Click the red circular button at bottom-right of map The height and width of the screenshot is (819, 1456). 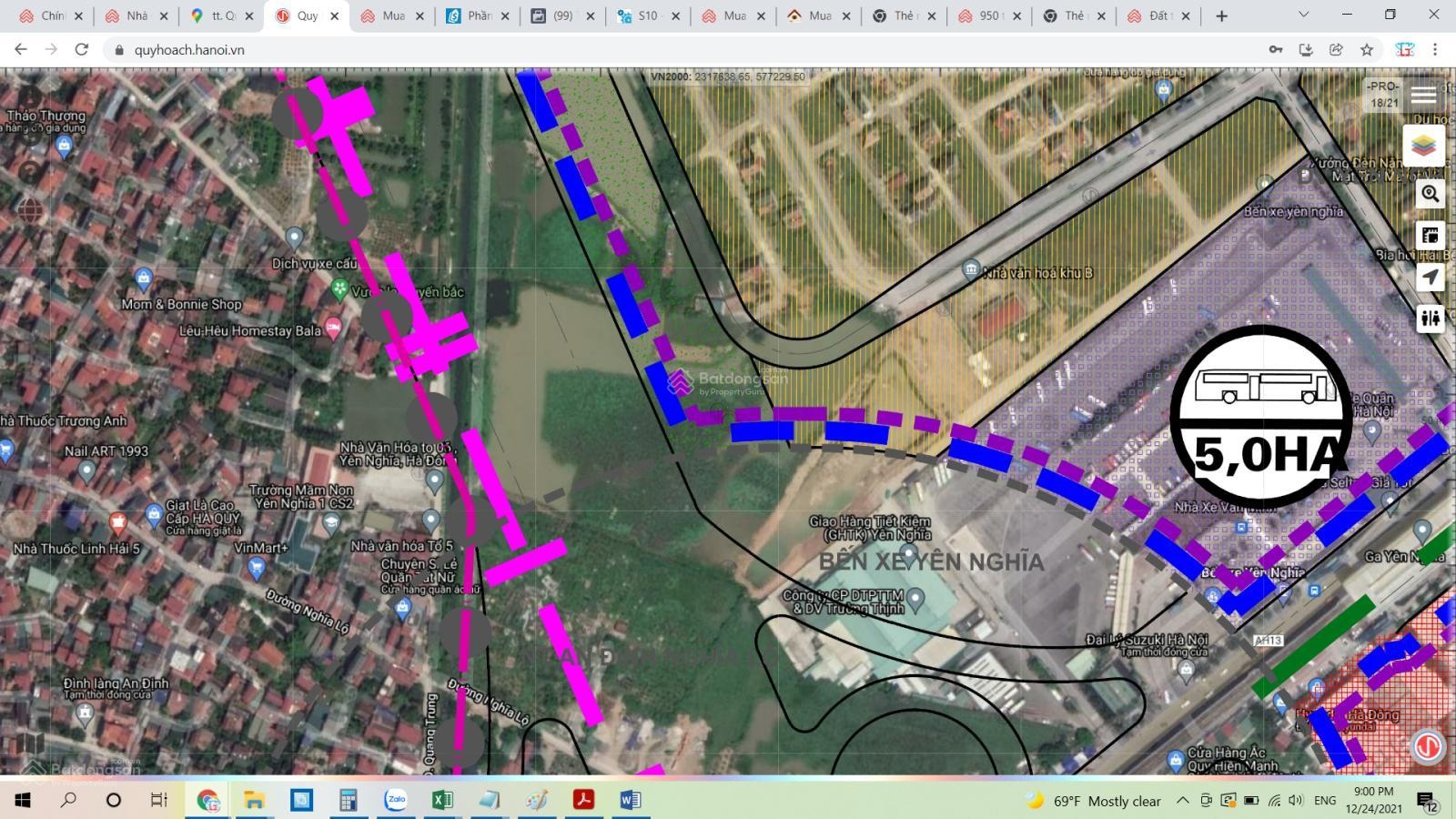coord(1427,746)
